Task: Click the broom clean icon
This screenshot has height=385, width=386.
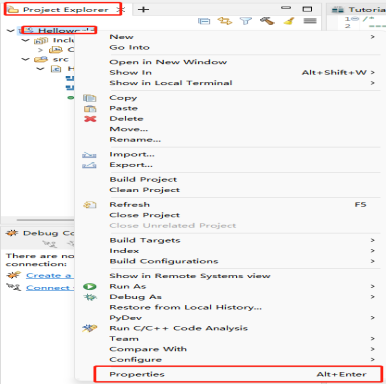Action: click(x=289, y=21)
